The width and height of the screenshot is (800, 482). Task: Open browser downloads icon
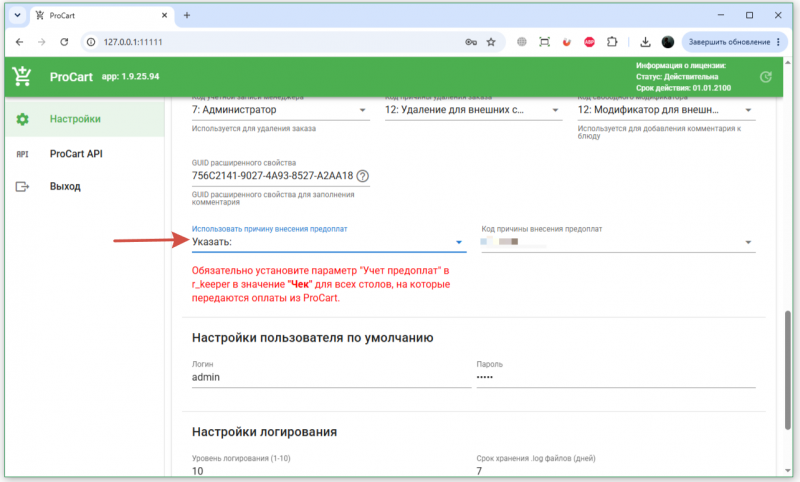[x=645, y=42]
